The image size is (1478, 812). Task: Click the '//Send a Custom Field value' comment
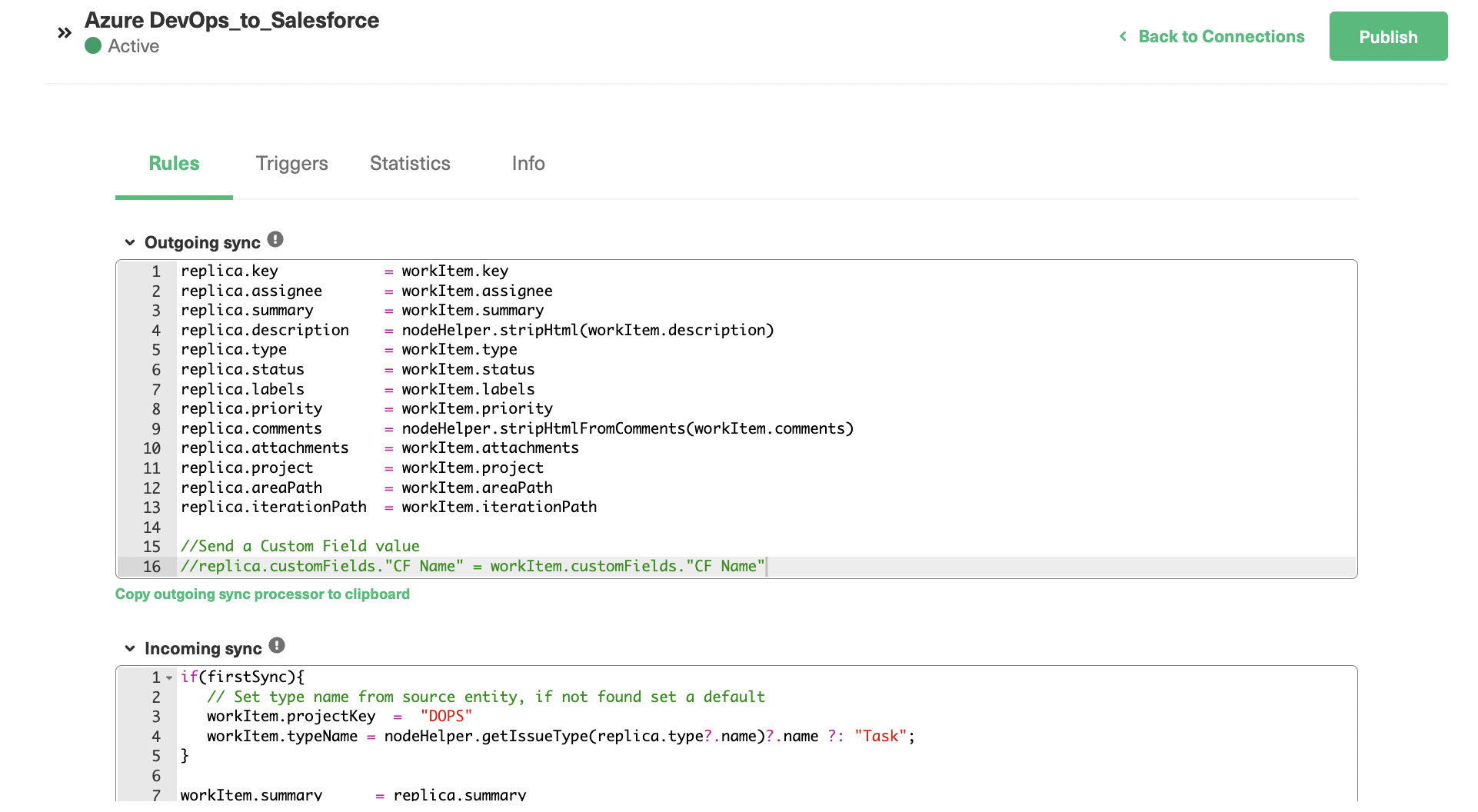coord(300,547)
